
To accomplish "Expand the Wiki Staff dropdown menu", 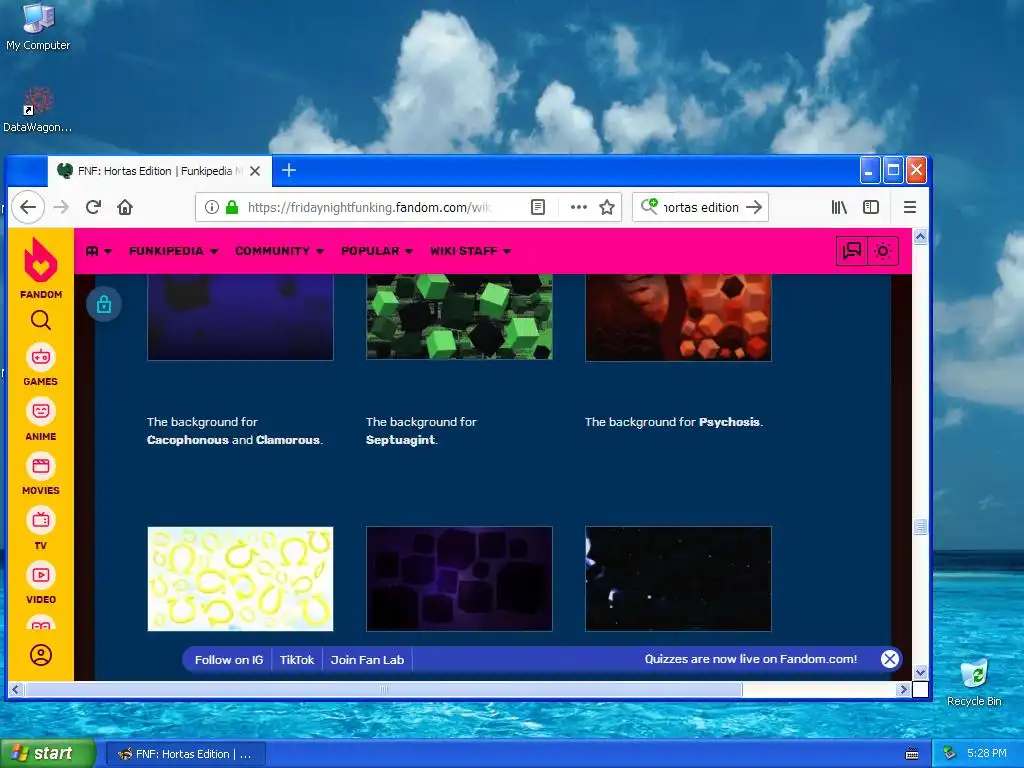I will click(x=470, y=251).
